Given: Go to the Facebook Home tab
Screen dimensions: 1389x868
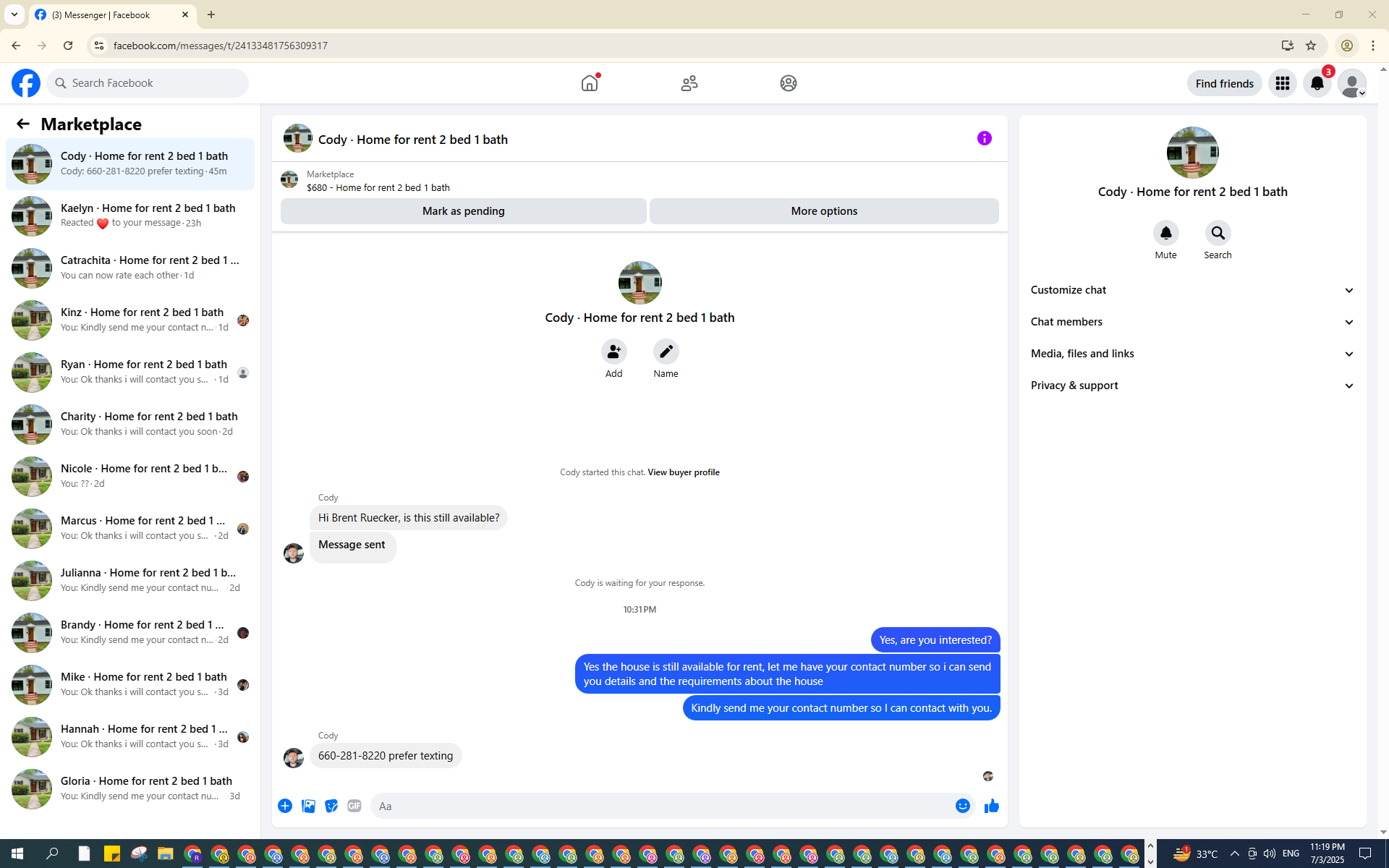Looking at the screenshot, I should click(x=590, y=83).
